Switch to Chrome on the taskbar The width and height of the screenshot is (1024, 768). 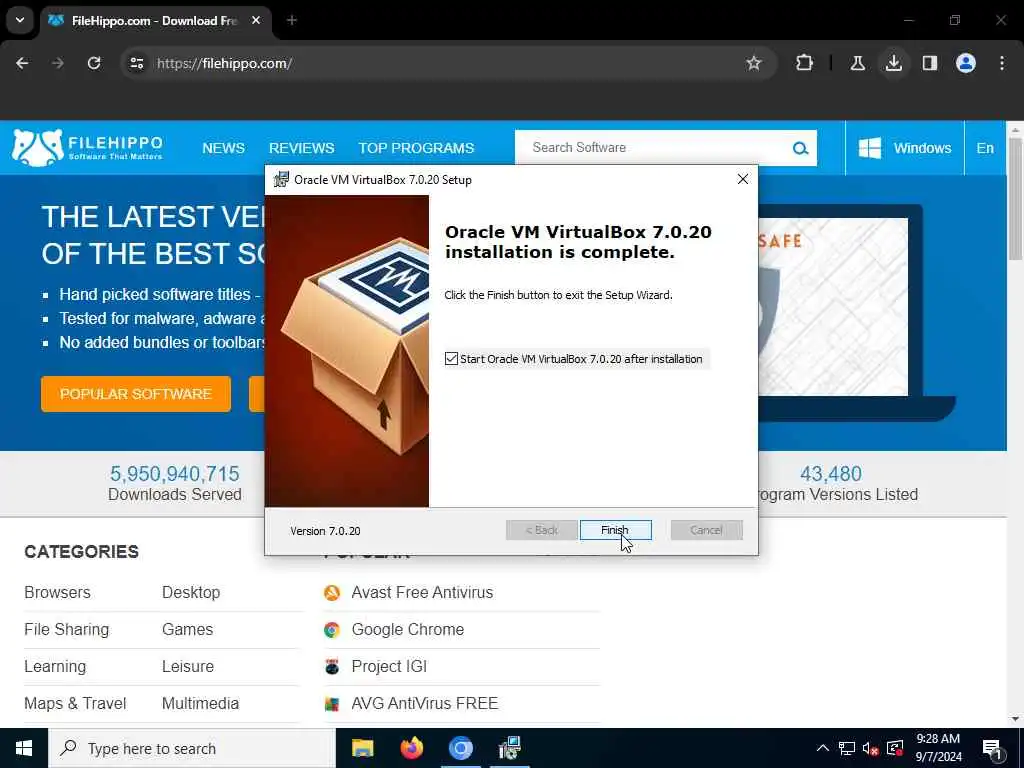460,748
